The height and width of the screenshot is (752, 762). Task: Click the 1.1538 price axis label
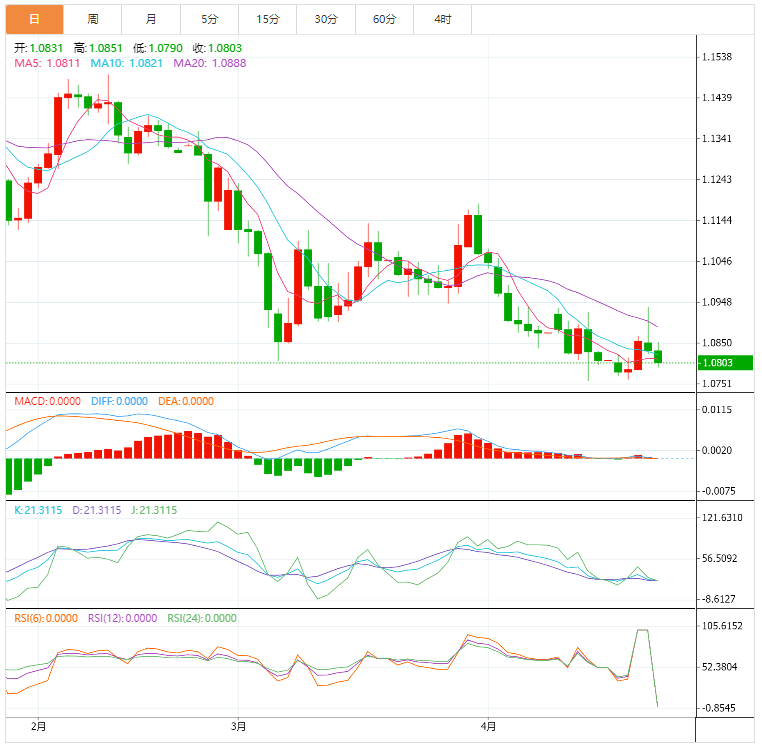[x=717, y=57]
